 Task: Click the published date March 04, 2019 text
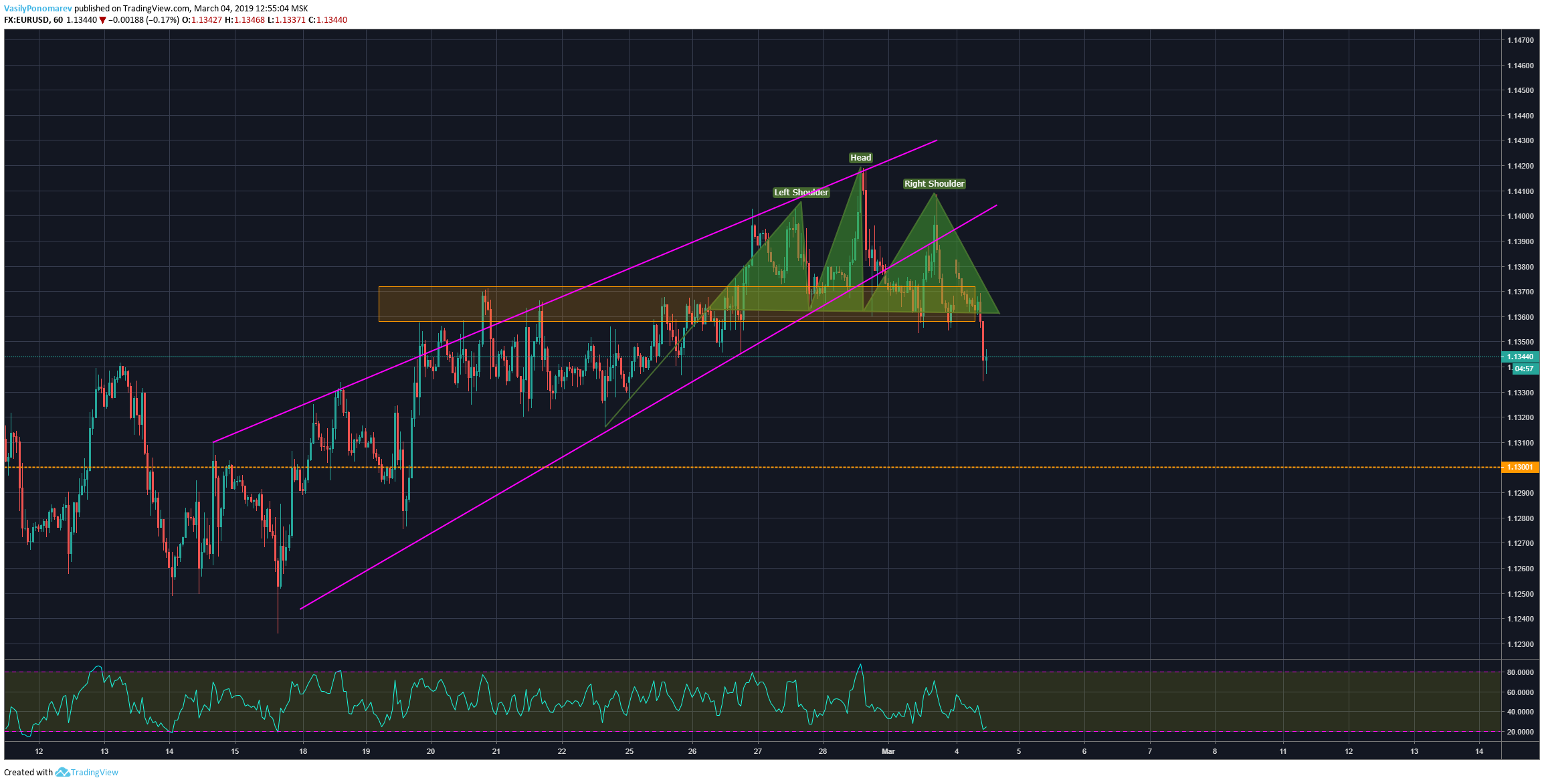pos(224,9)
